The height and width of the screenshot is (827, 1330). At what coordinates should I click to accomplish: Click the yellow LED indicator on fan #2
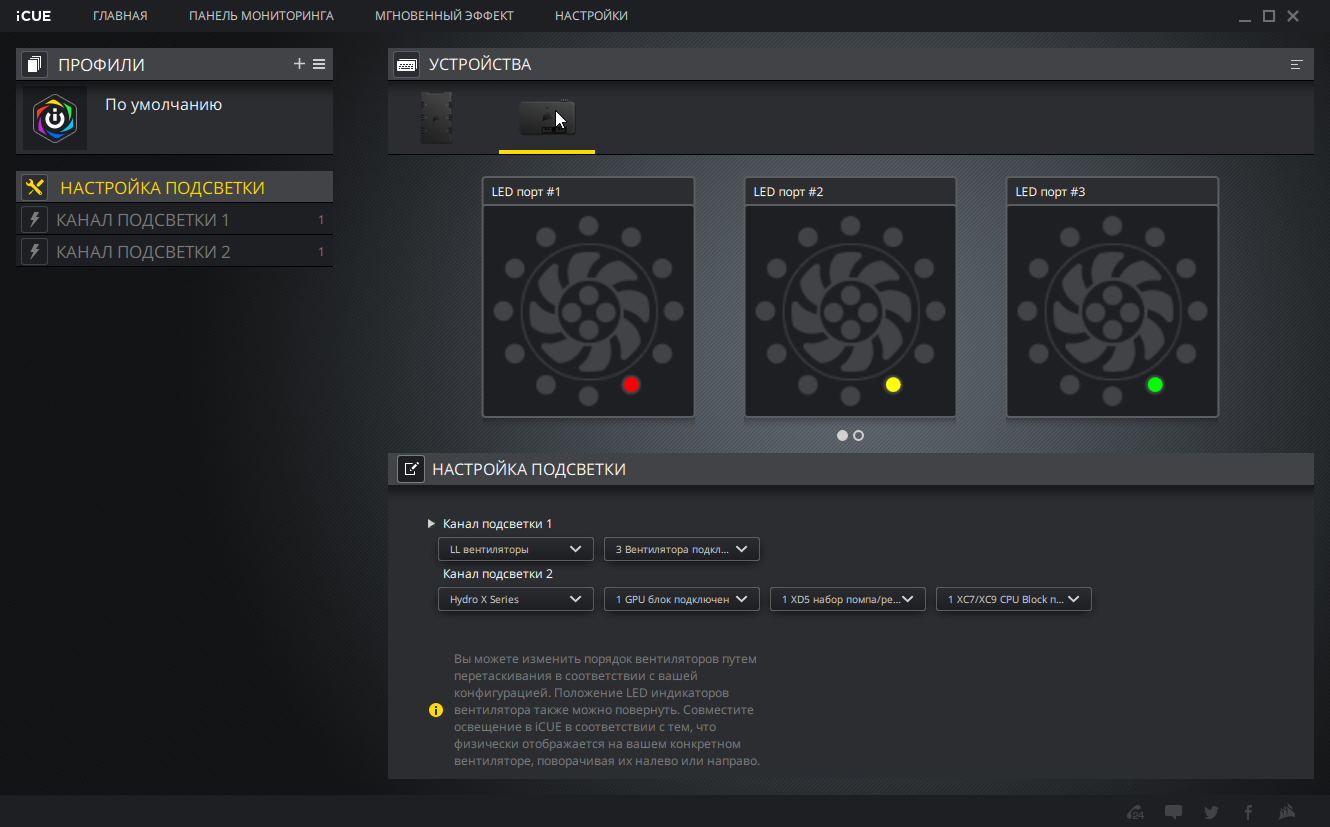893,385
